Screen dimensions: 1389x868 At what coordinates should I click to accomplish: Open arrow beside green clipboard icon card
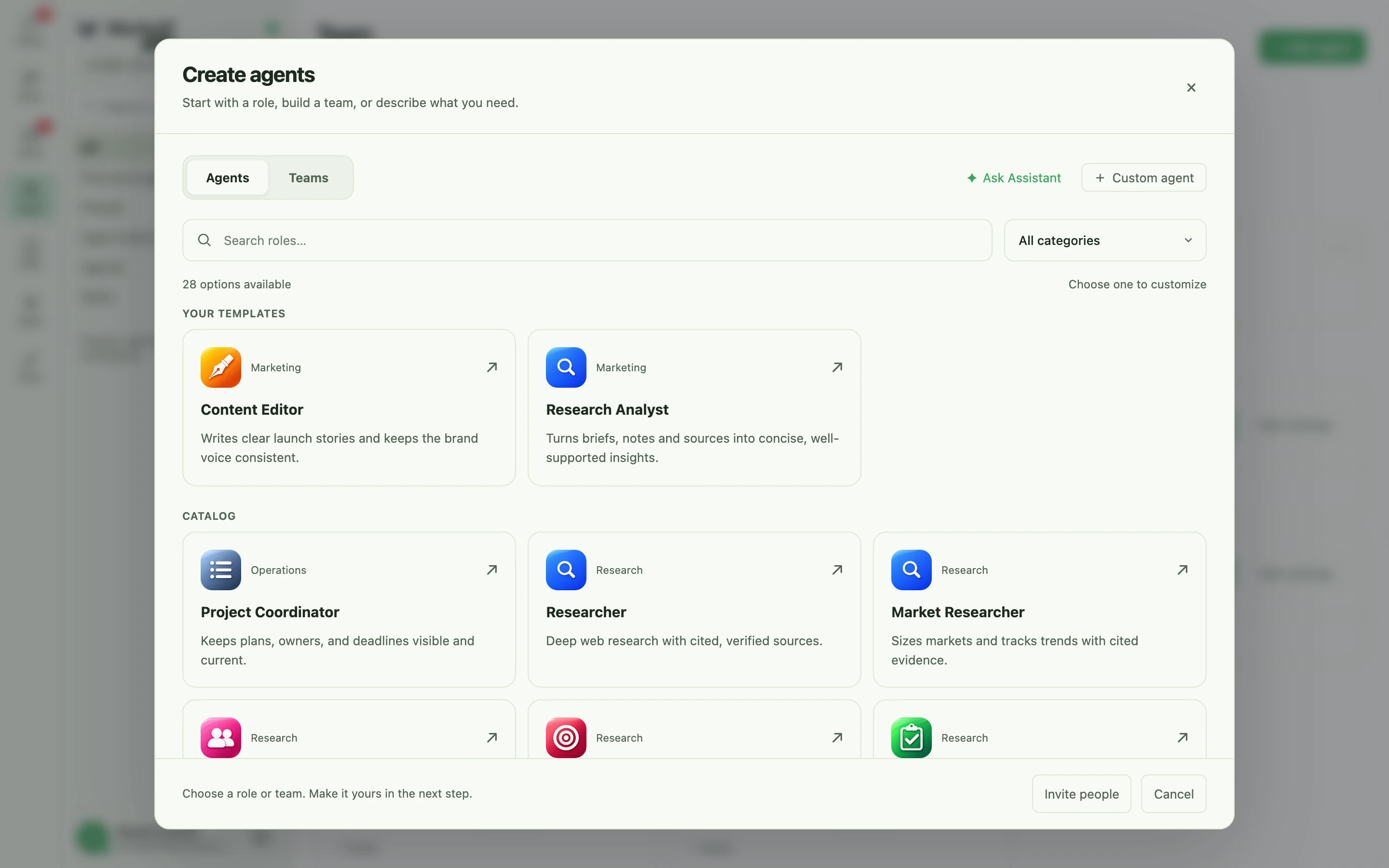pyautogui.click(x=1183, y=738)
